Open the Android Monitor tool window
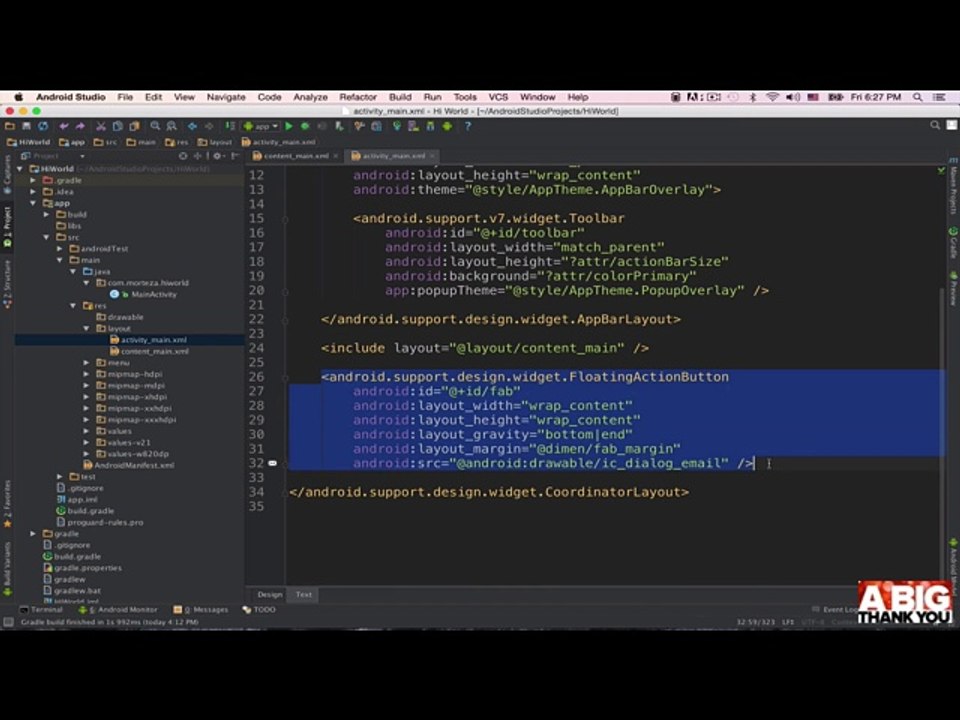 [x=118, y=610]
